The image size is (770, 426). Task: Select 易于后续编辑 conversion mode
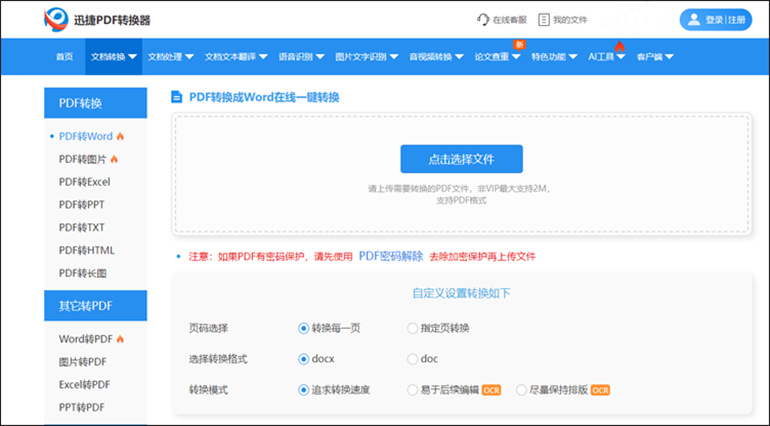(x=412, y=390)
